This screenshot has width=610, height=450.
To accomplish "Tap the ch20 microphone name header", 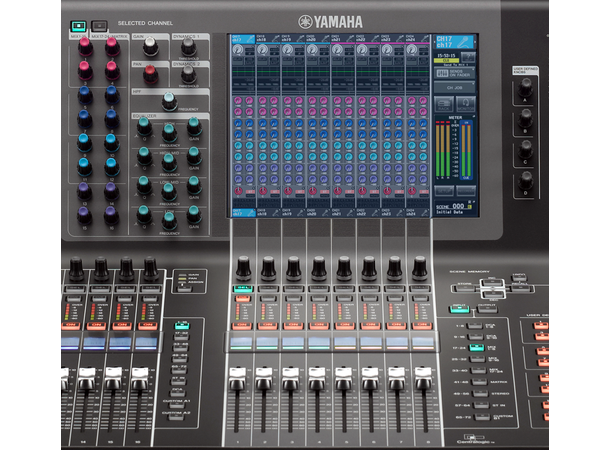I will pos(318,38).
